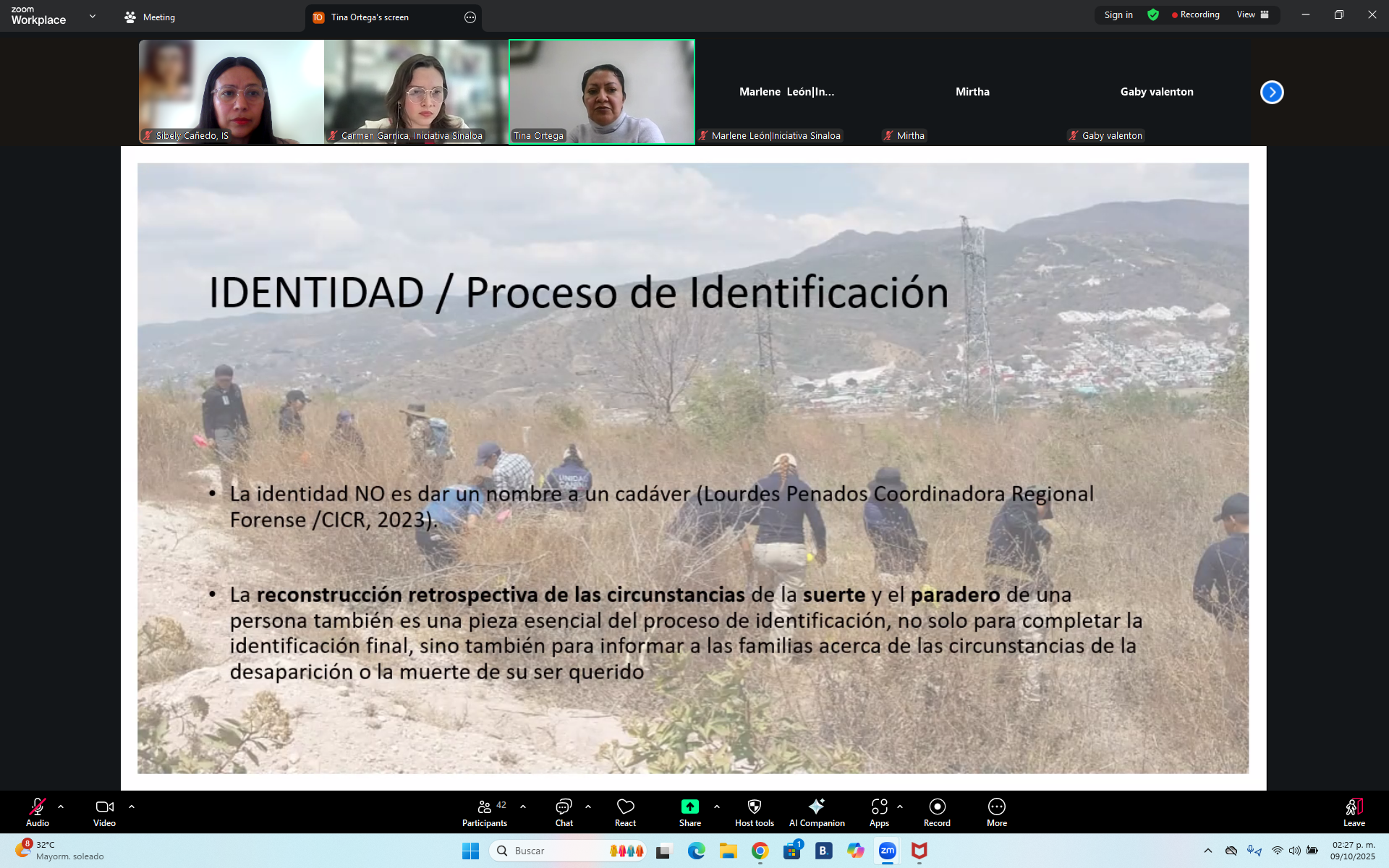Stop video using the Video icon
This screenshot has height=868, width=1389.
pyautogui.click(x=104, y=812)
